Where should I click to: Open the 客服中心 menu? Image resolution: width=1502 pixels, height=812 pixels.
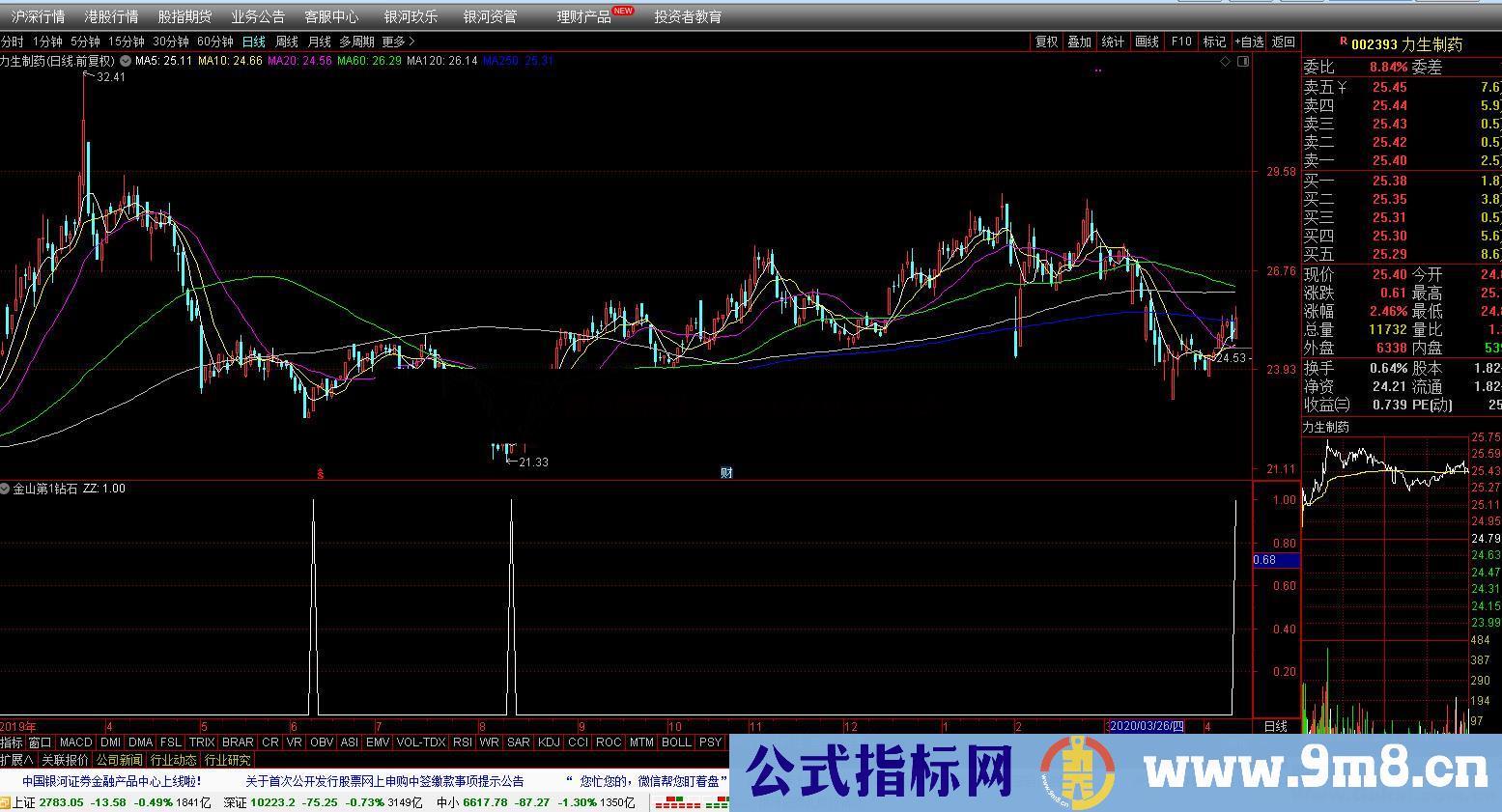(331, 16)
